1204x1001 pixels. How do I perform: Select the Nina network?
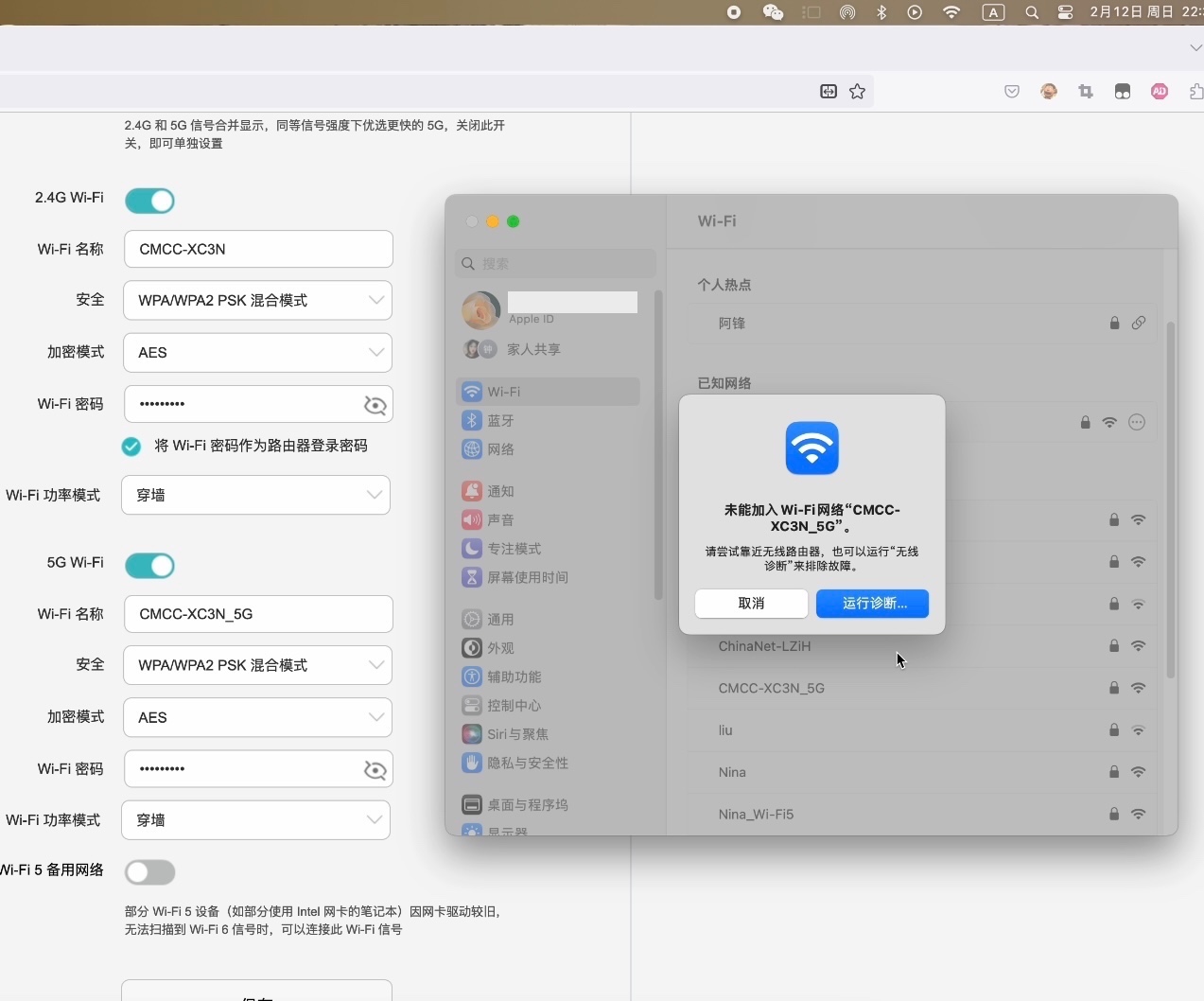pyautogui.click(x=922, y=772)
